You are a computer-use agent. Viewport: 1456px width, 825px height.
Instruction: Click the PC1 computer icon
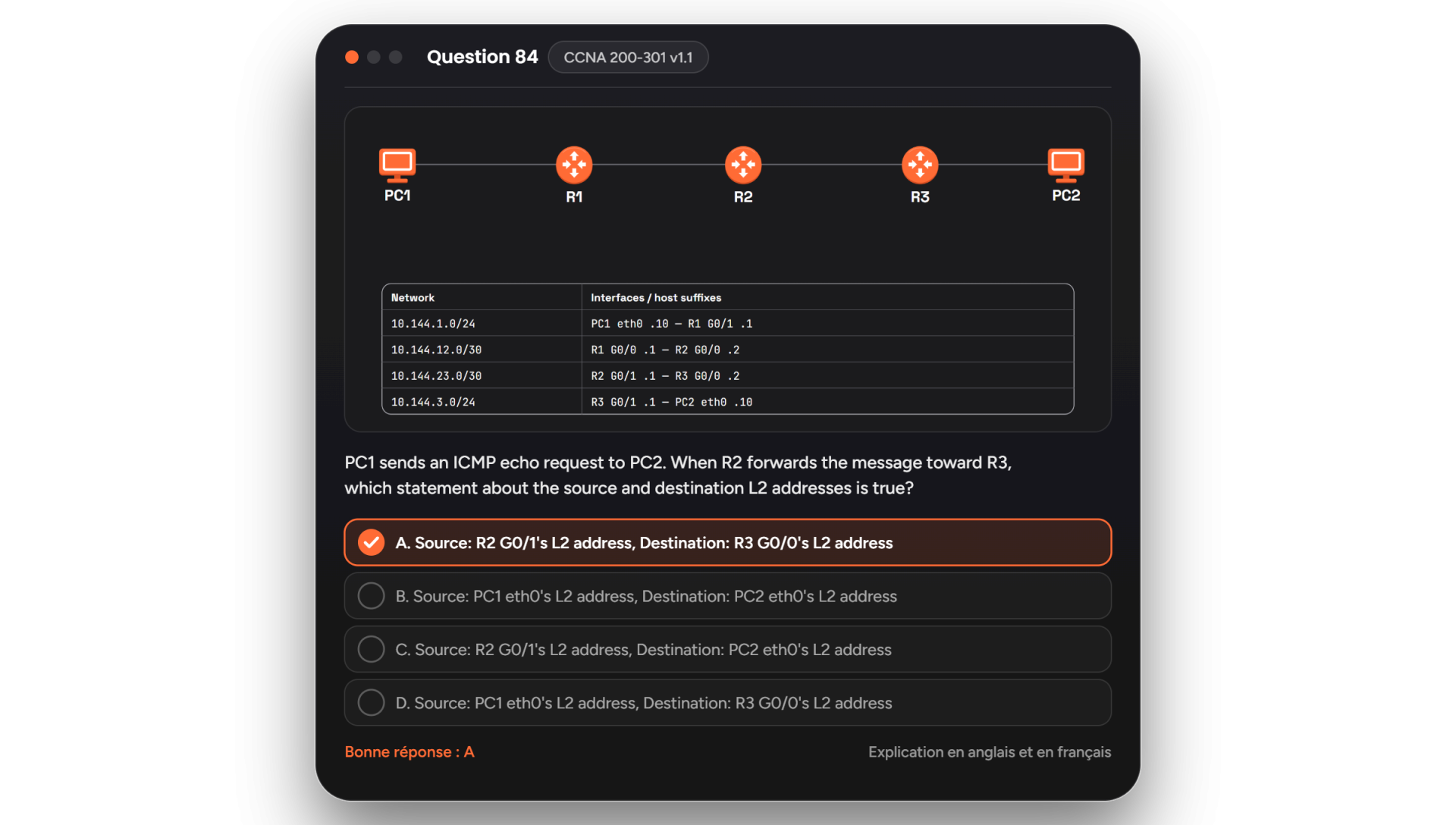(x=397, y=165)
